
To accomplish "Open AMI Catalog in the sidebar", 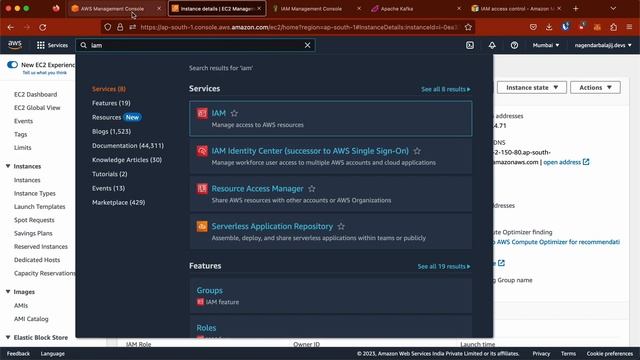I will tap(31, 319).
